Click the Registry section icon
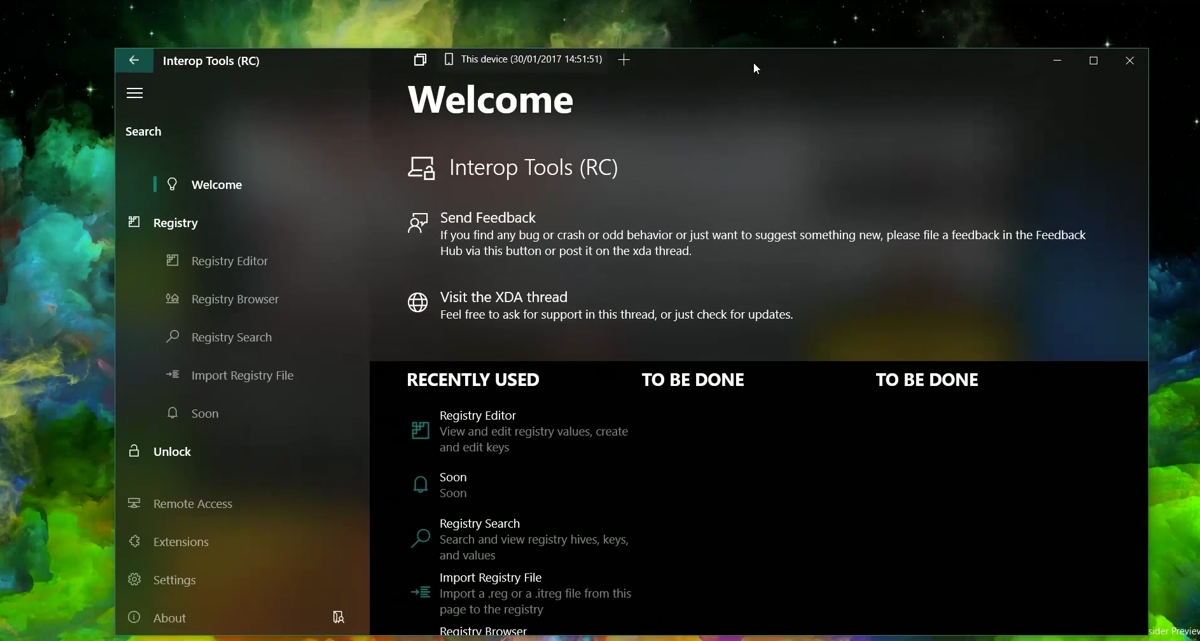1200x641 pixels. tap(134, 222)
